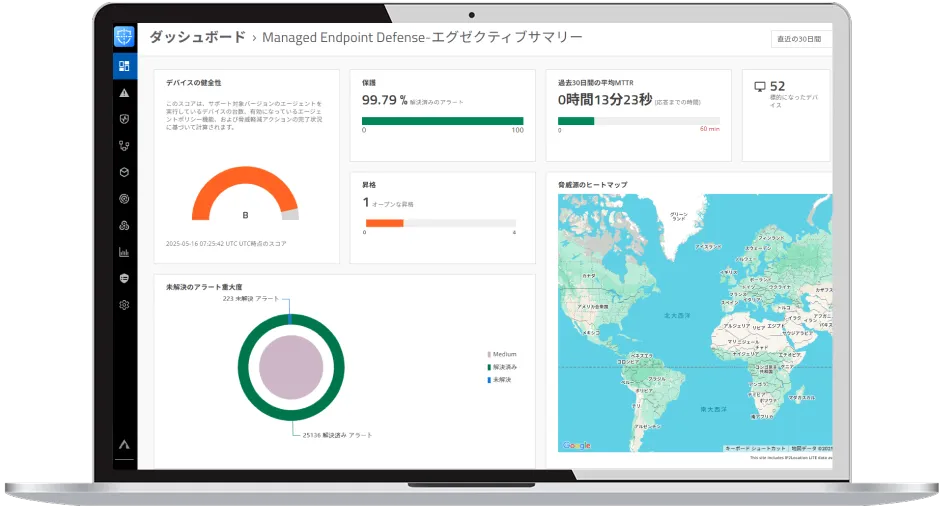Click the ブラジル label on the map
The width and height of the screenshot is (941, 509).
pyautogui.click(x=657, y=379)
